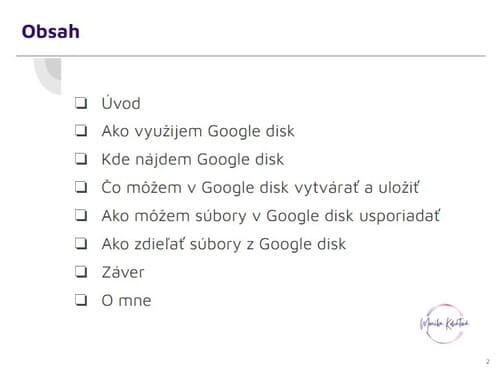Select the Kde nájdem Google disk text
This screenshot has width=500, height=374.
point(193,159)
